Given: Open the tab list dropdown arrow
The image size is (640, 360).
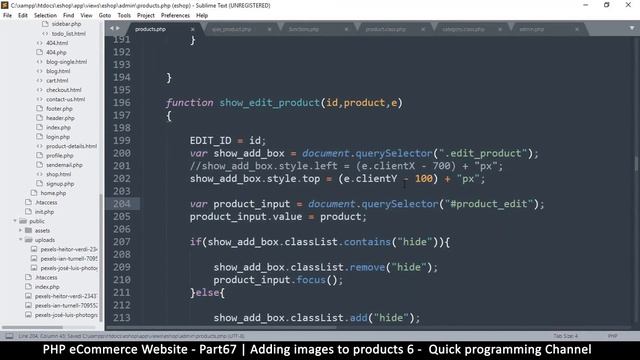Looking at the screenshot, I should 632,28.
